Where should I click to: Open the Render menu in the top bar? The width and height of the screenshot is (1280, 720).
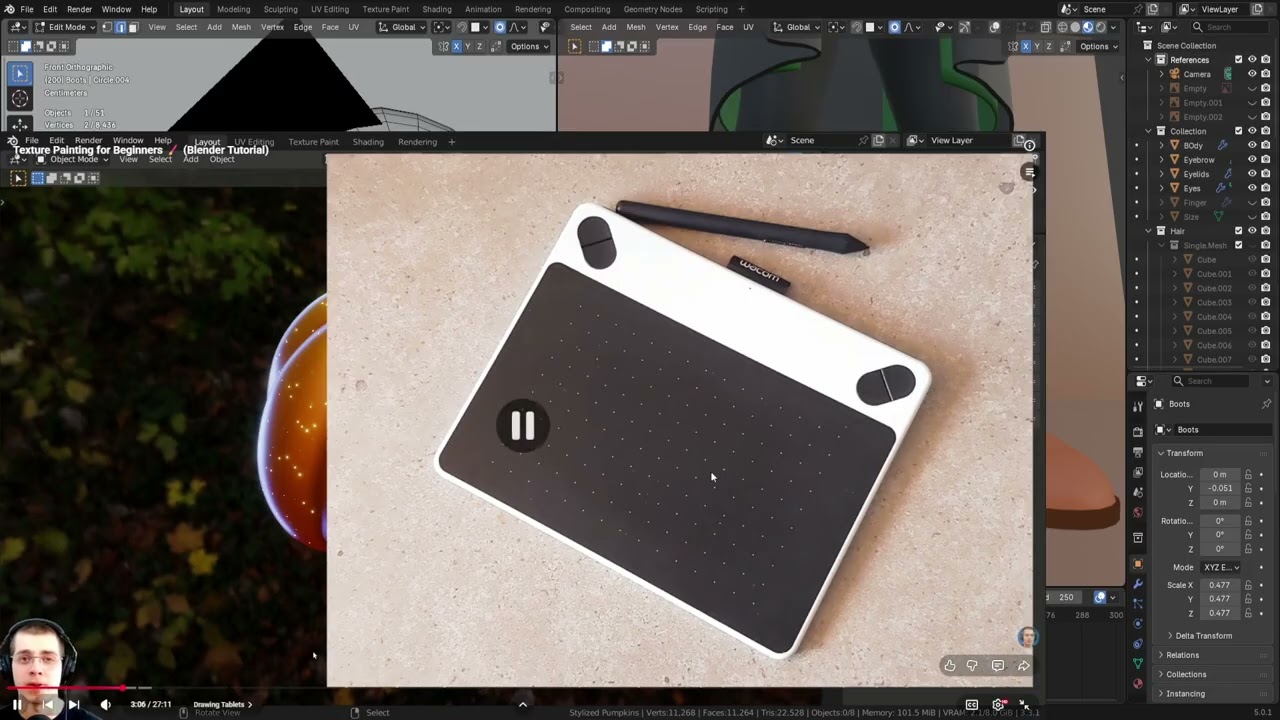pyautogui.click(x=79, y=9)
